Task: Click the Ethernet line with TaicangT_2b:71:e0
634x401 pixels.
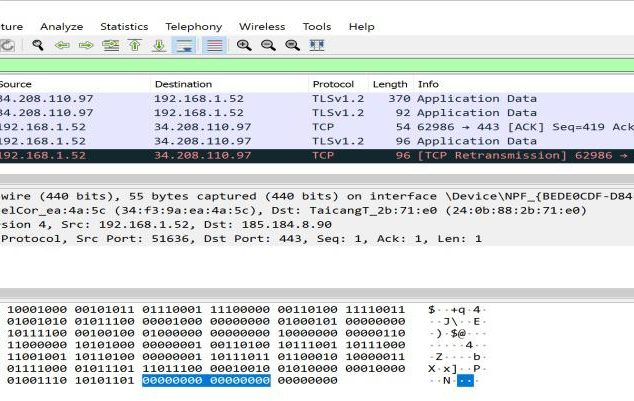Action: (x=317, y=211)
